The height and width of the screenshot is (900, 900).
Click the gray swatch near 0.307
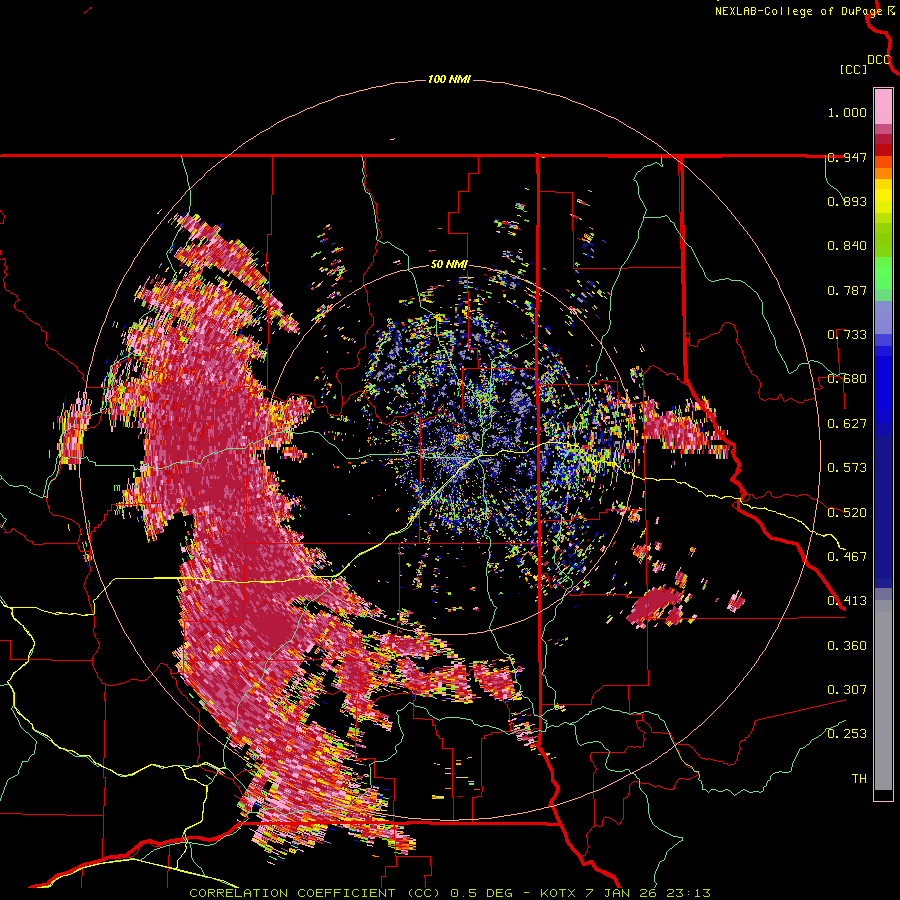tap(883, 695)
